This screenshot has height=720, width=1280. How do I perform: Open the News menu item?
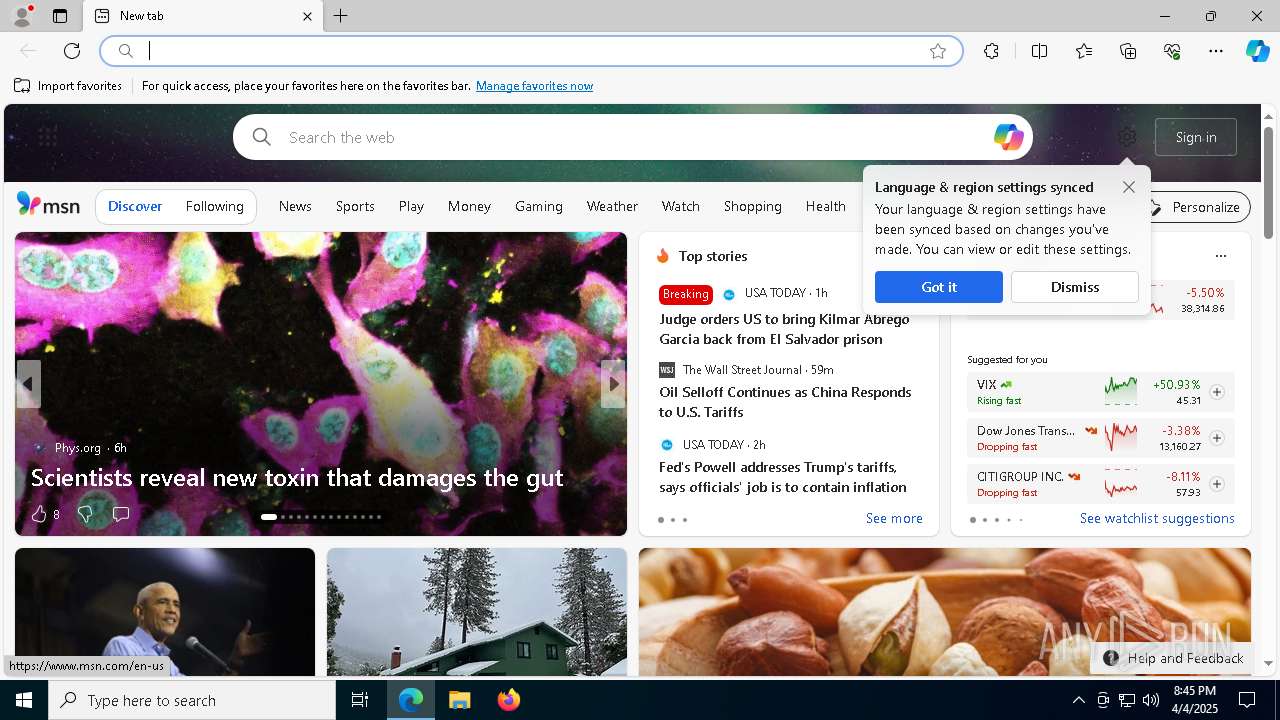[295, 206]
